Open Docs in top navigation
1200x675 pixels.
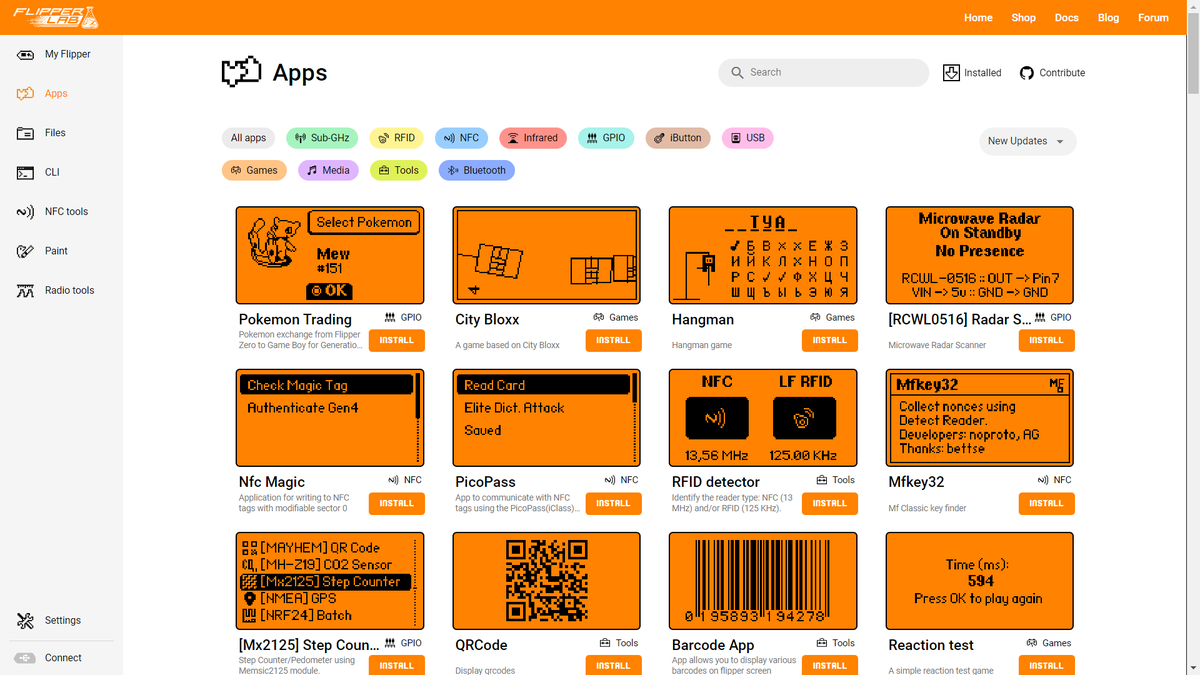[1066, 17]
